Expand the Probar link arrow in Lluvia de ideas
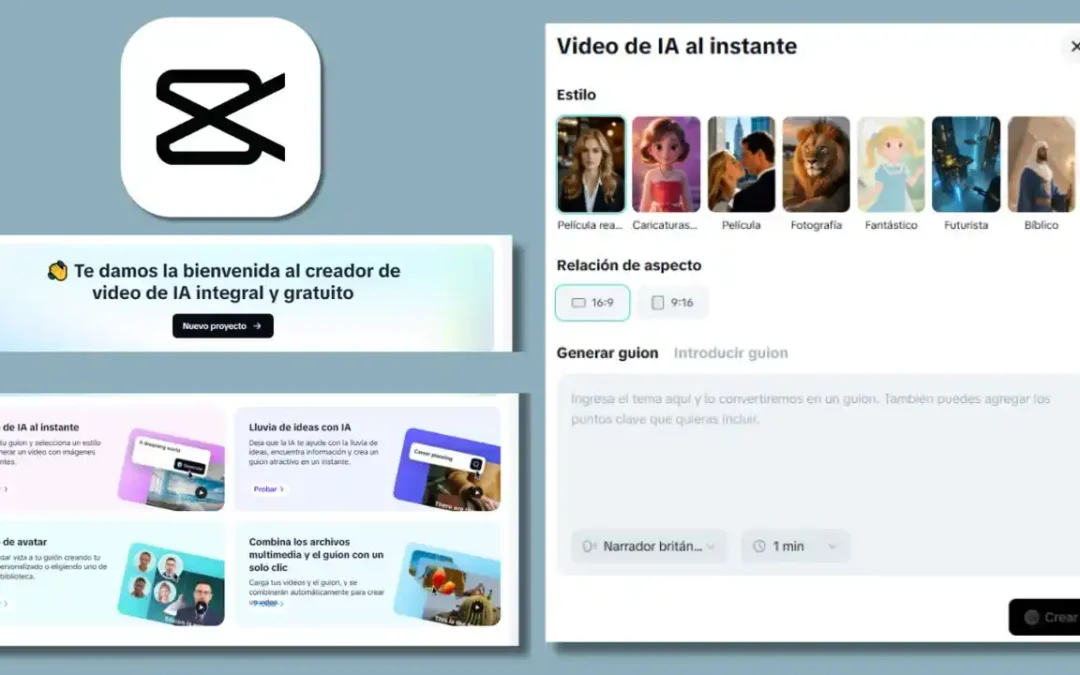 pos(282,490)
